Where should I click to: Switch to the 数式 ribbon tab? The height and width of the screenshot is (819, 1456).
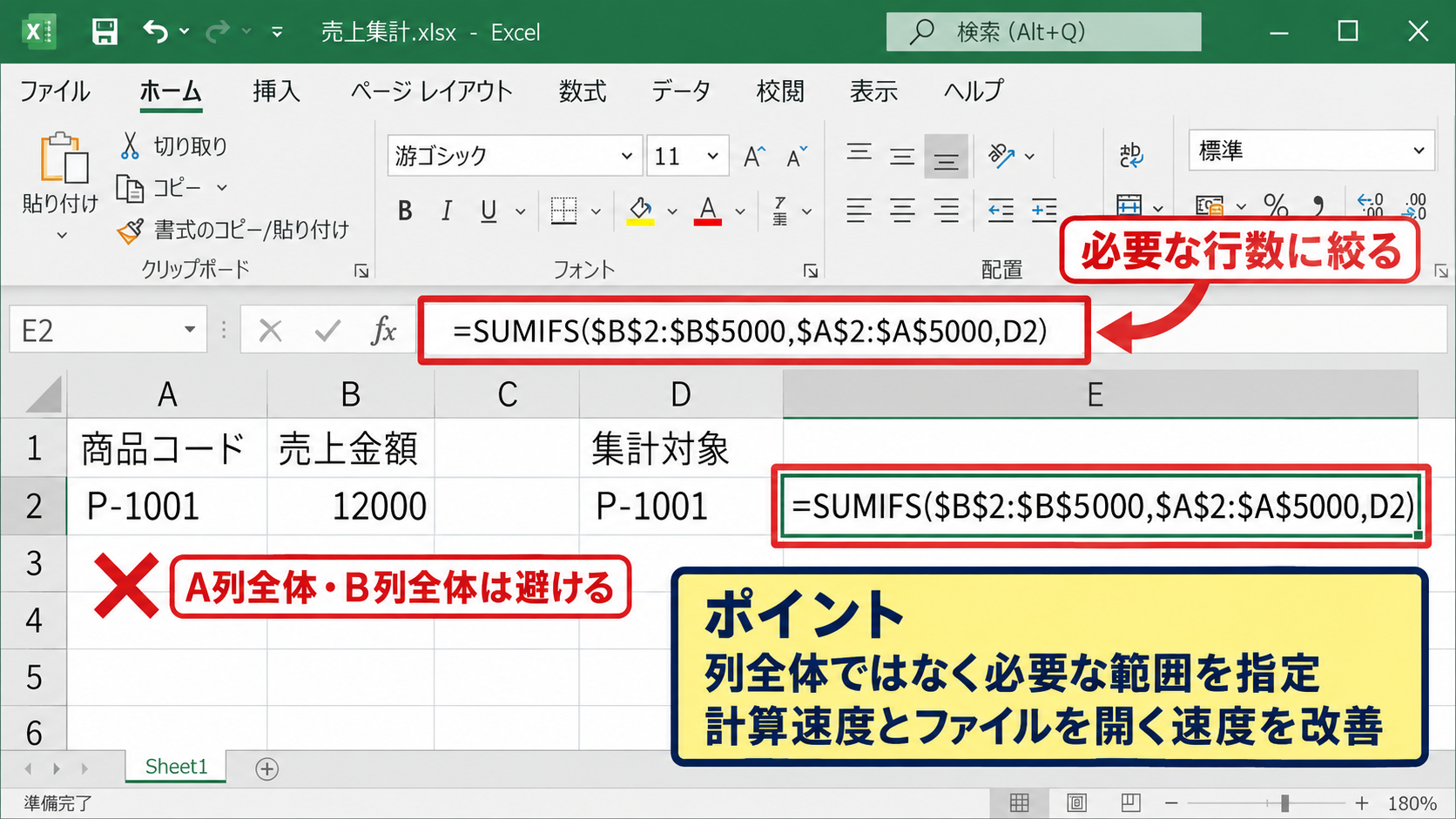(x=583, y=91)
